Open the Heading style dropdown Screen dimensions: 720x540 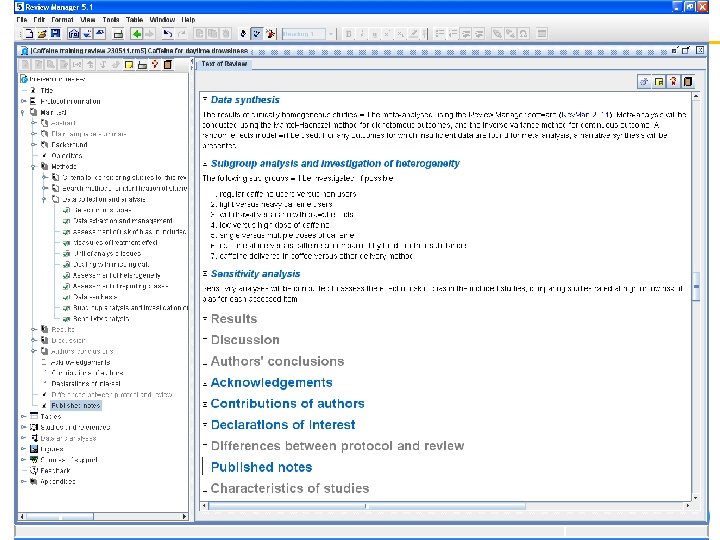pyautogui.click(x=331, y=34)
